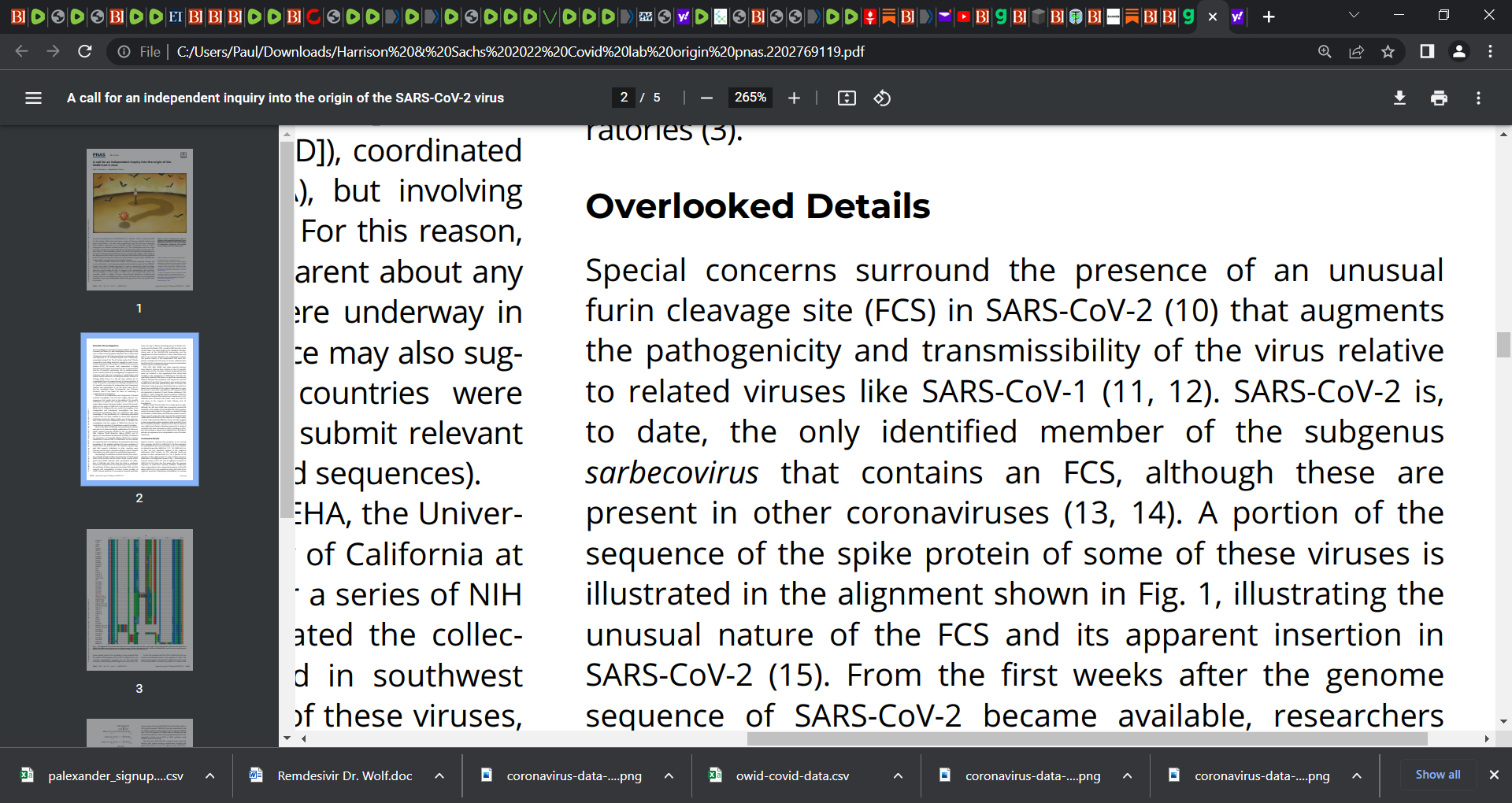Share this page icon
The width and height of the screenshot is (1512, 803).
pos(1356,51)
